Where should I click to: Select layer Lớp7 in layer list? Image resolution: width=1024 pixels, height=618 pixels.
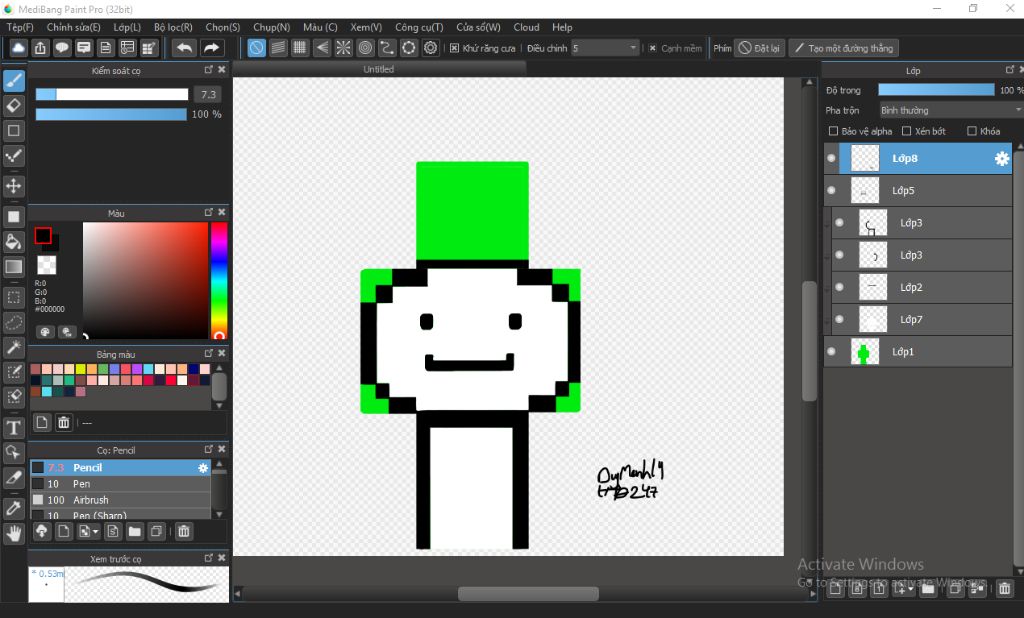coord(921,319)
